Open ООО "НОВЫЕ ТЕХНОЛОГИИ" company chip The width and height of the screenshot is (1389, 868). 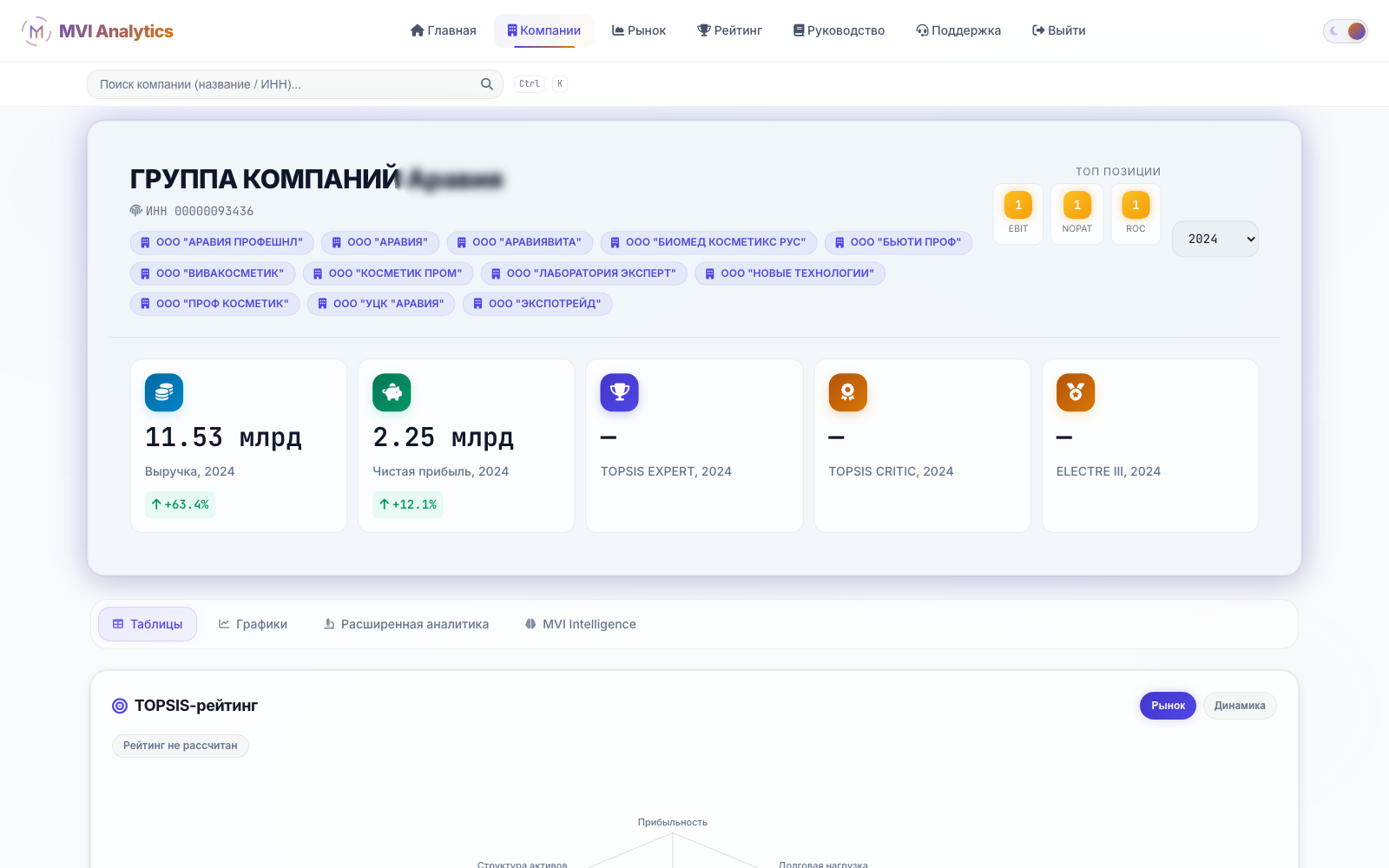pyautogui.click(x=790, y=273)
